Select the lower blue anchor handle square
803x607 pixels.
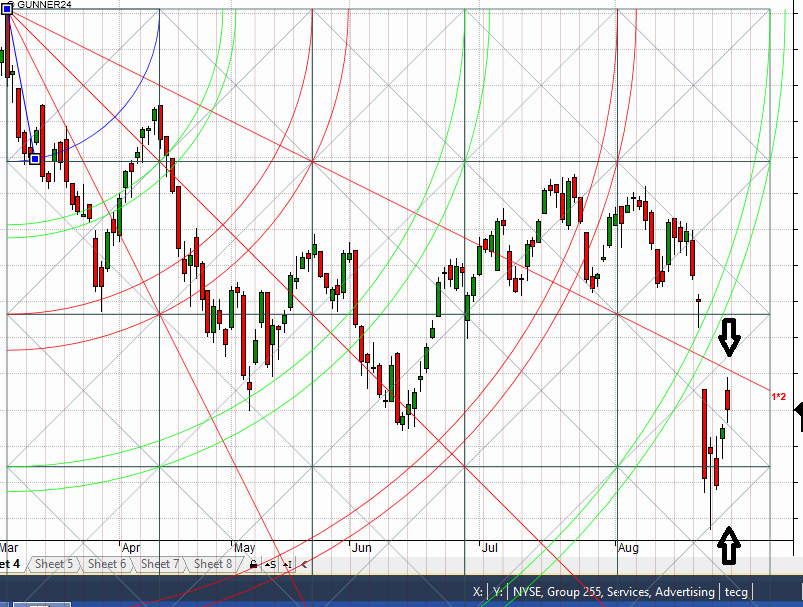point(35,158)
